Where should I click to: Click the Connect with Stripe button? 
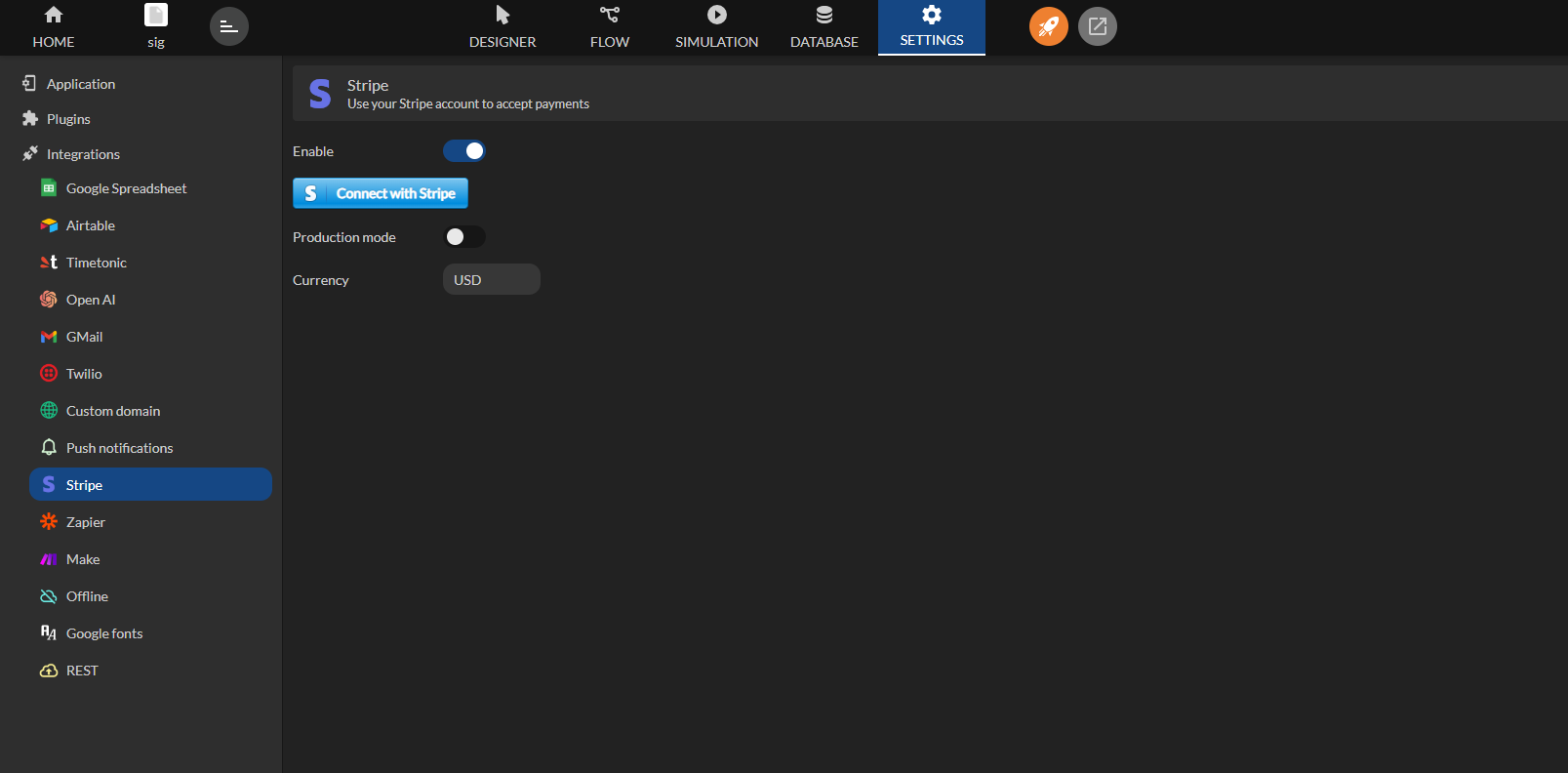click(x=381, y=193)
